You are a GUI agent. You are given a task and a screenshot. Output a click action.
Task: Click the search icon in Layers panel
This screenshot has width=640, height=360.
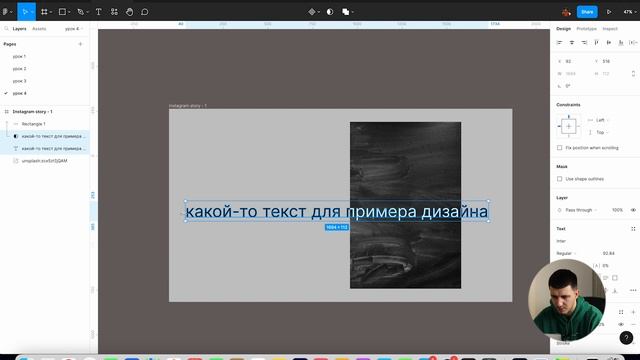(x=6, y=29)
